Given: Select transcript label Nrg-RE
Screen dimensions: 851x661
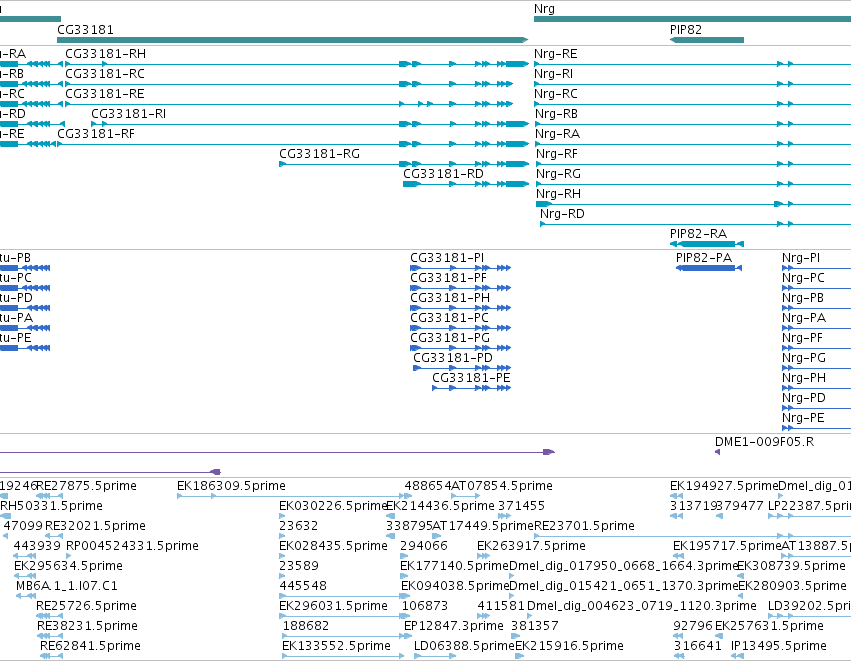Looking at the screenshot, I should pyautogui.click(x=555, y=54).
